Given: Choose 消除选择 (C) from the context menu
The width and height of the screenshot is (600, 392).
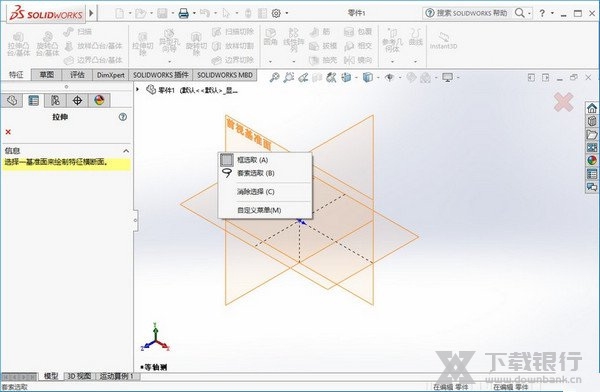Looking at the screenshot, I should coord(265,192).
